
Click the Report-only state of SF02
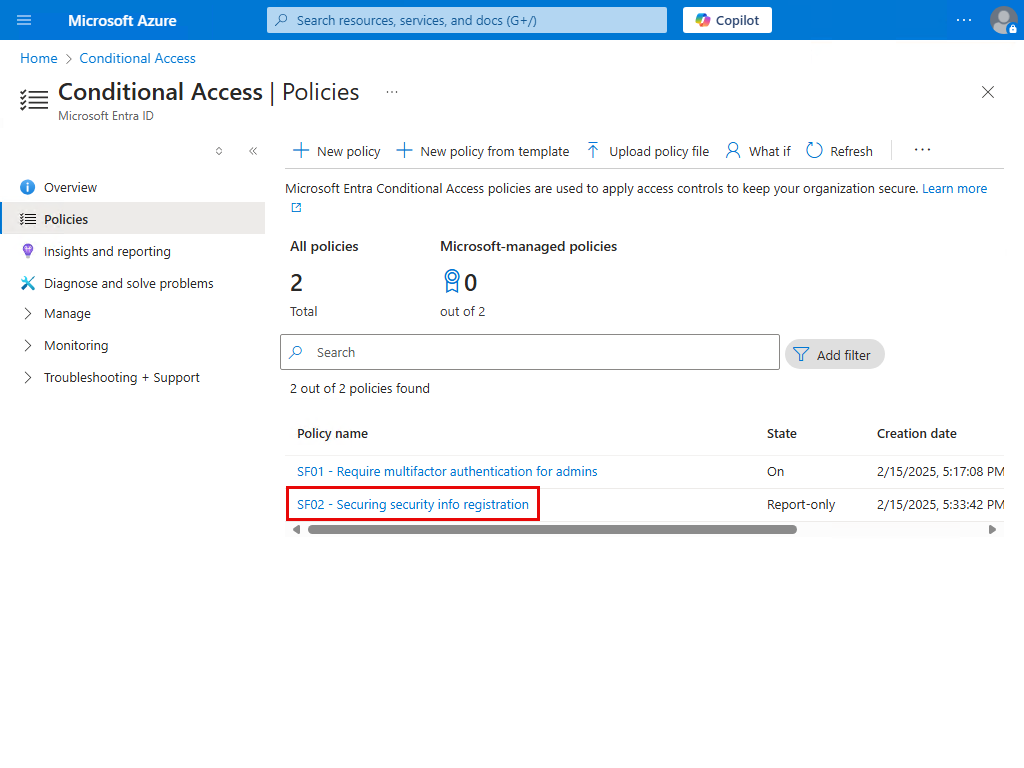(801, 504)
